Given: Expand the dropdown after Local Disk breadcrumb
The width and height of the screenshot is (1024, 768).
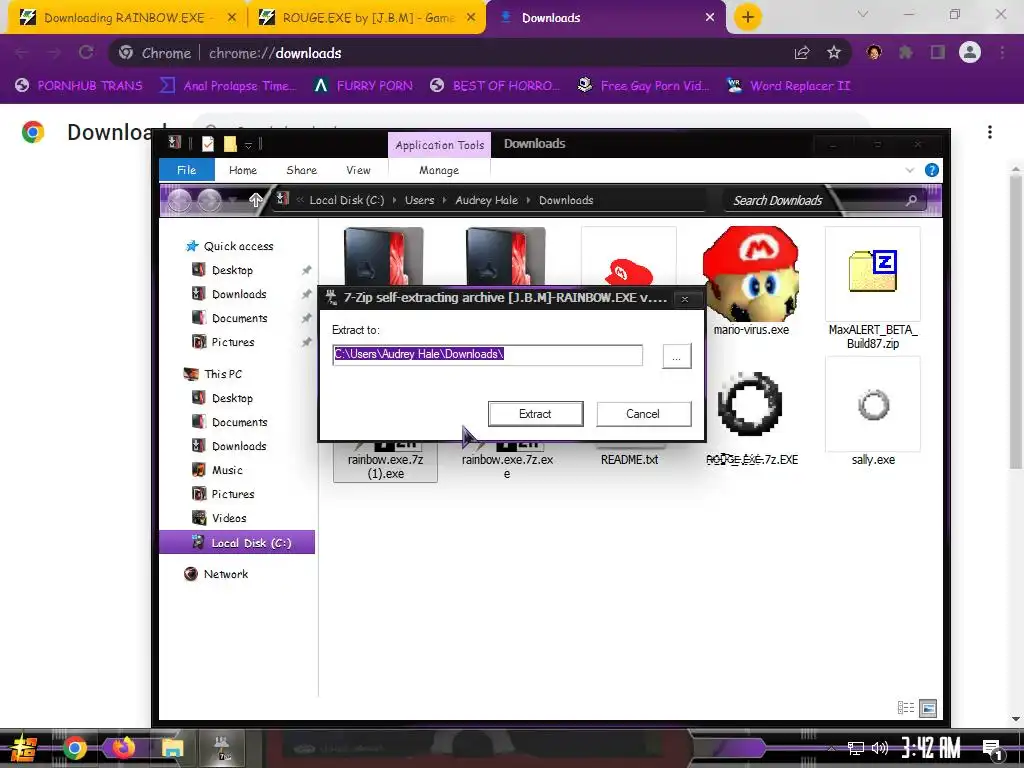Looking at the screenshot, I should (x=394, y=200).
